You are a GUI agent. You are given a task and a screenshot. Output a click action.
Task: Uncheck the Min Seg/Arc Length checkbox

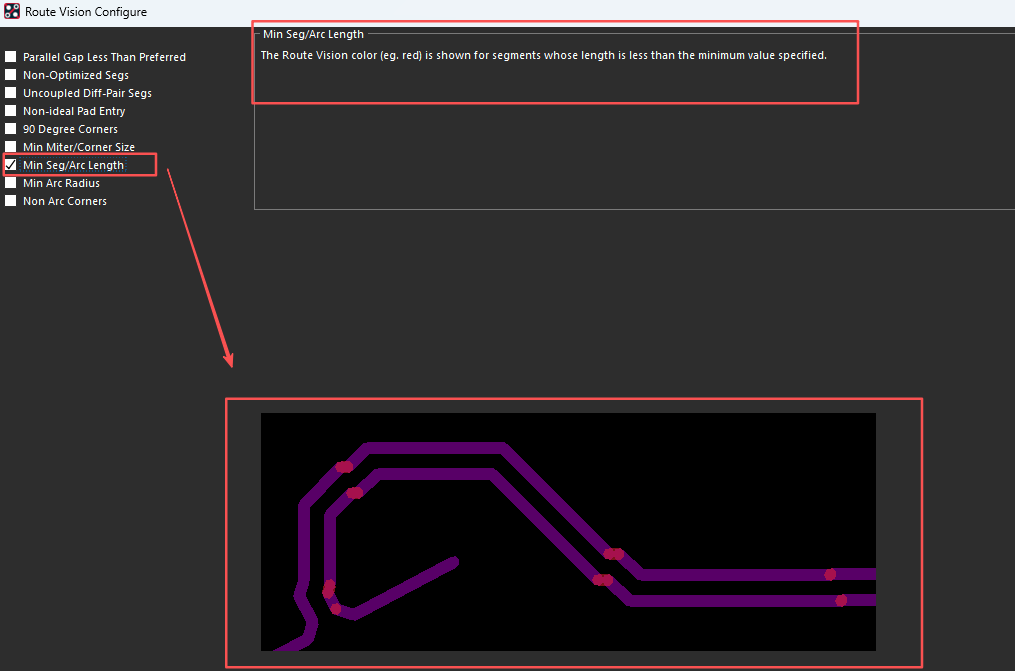(11, 165)
